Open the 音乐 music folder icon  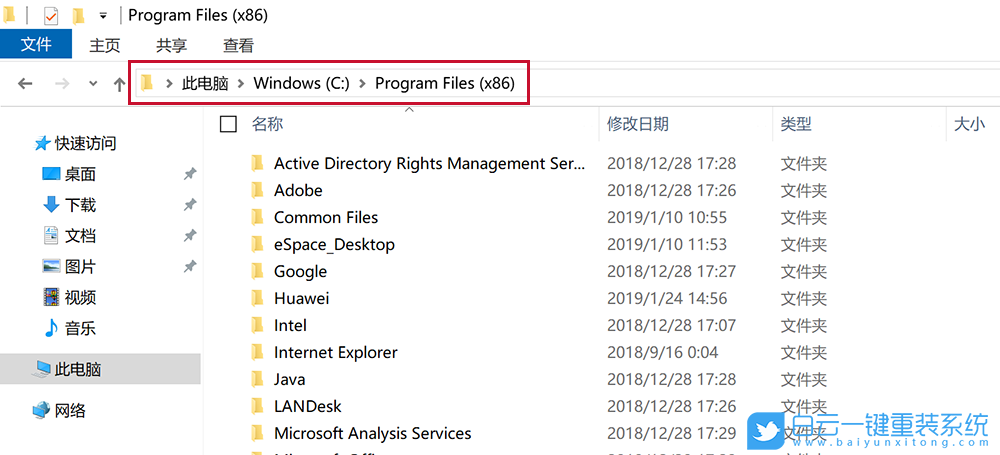click(52, 328)
